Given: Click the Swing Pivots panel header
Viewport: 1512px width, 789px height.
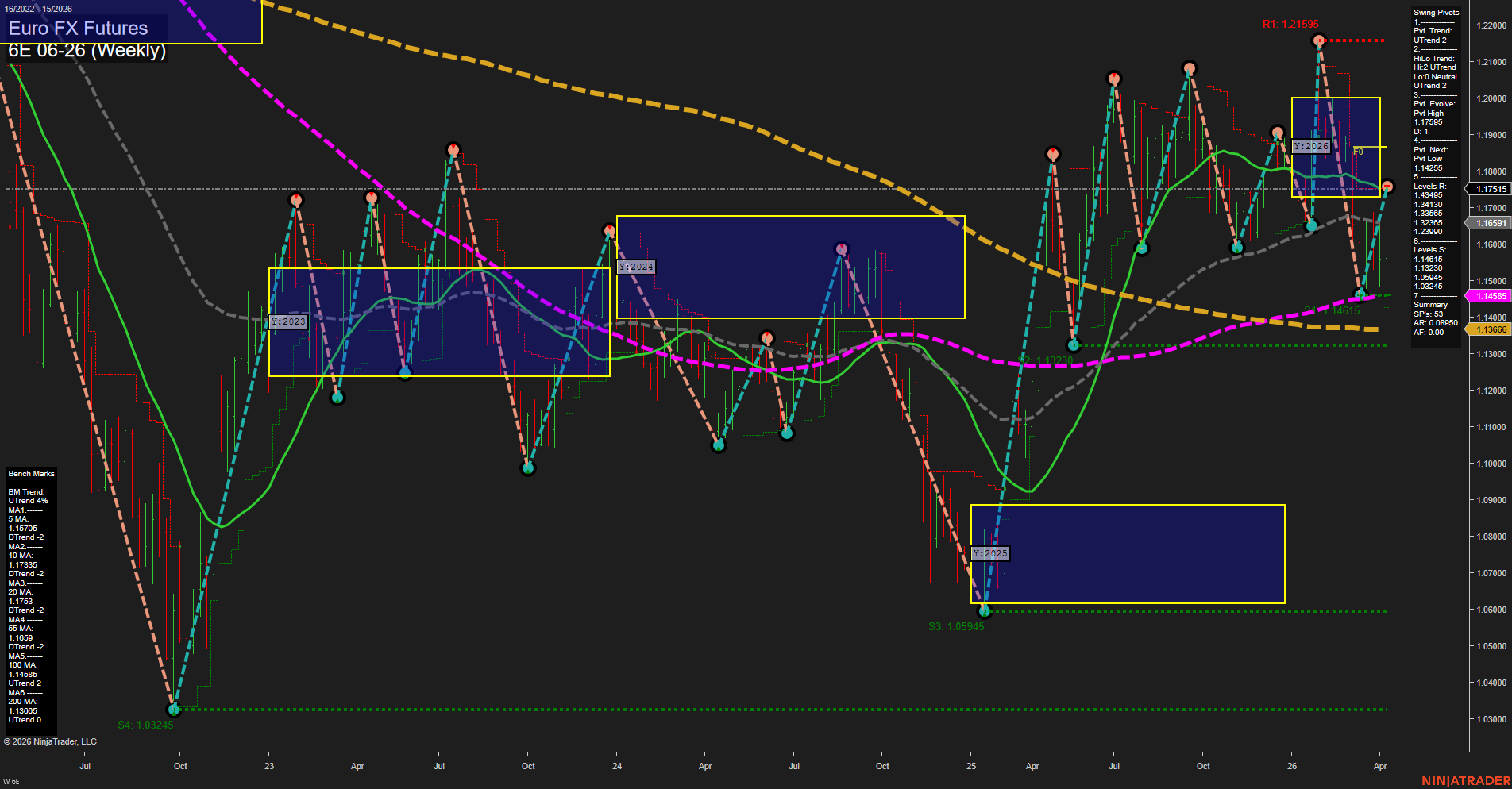Looking at the screenshot, I should pos(1435,12).
